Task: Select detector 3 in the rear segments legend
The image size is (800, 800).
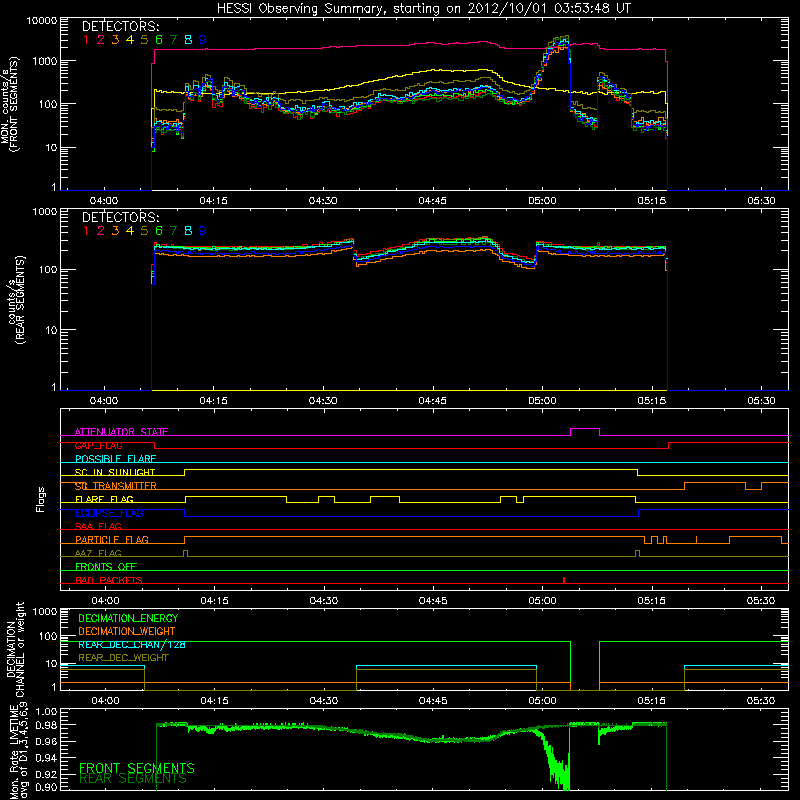Action: pyautogui.click(x=115, y=231)
